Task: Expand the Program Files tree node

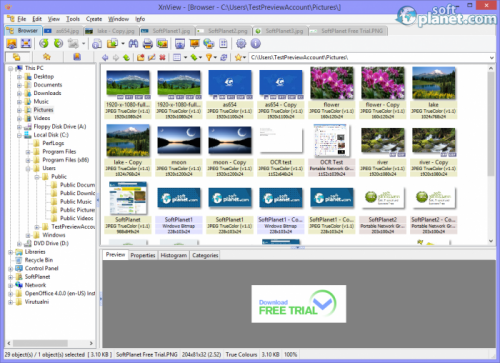Action: pyautogui.click(x=28, y=152)
